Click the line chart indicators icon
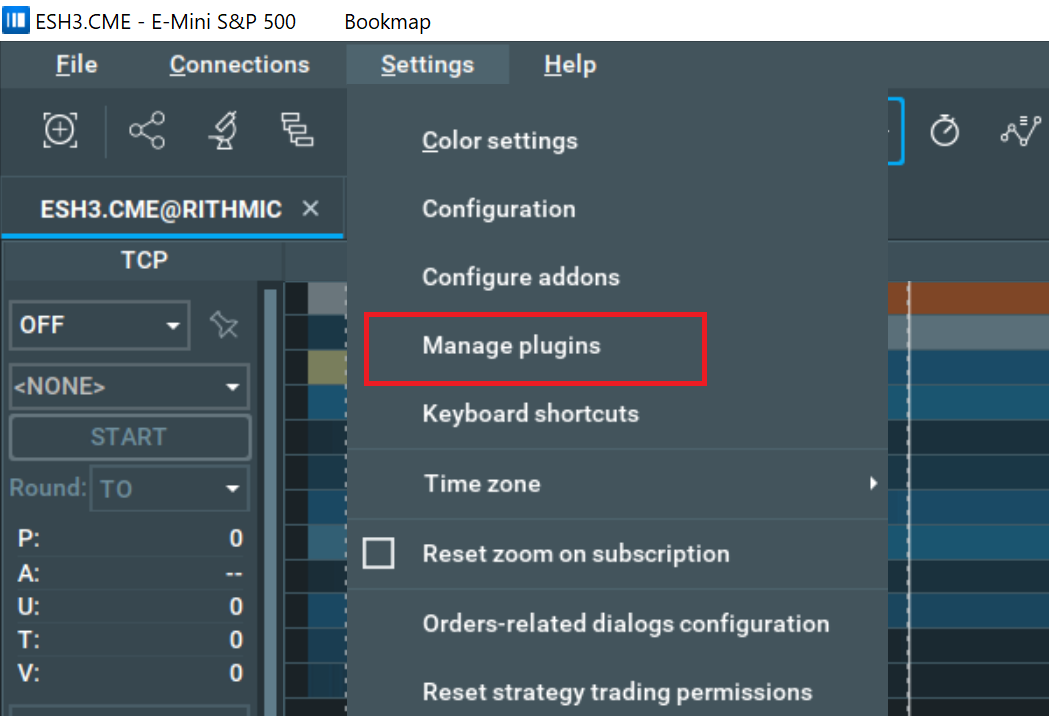The width and height of the screenshot is (1049, 717). tap(1020, 130)
